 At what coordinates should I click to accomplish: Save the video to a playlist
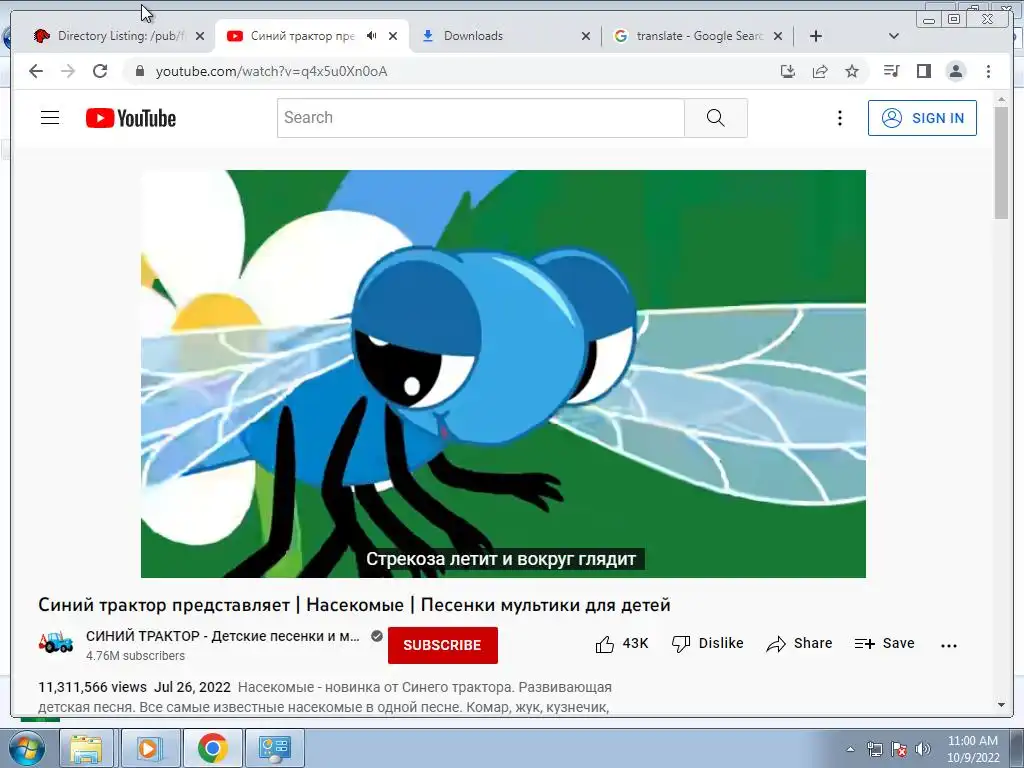coord(884,644)
